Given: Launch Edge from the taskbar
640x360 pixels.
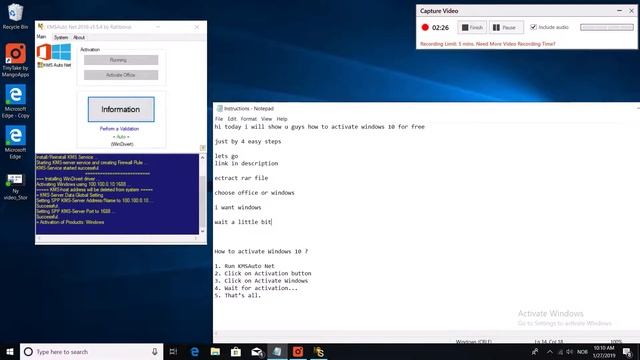Looking at the screenshot, I should coord(195,351).
